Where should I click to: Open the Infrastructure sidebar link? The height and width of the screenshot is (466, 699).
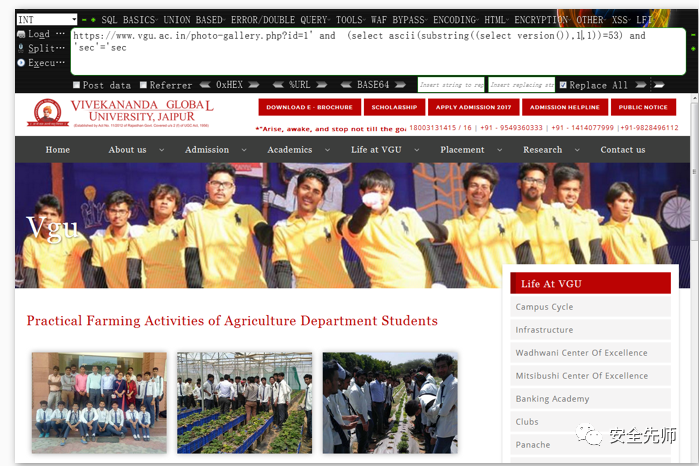590,330
